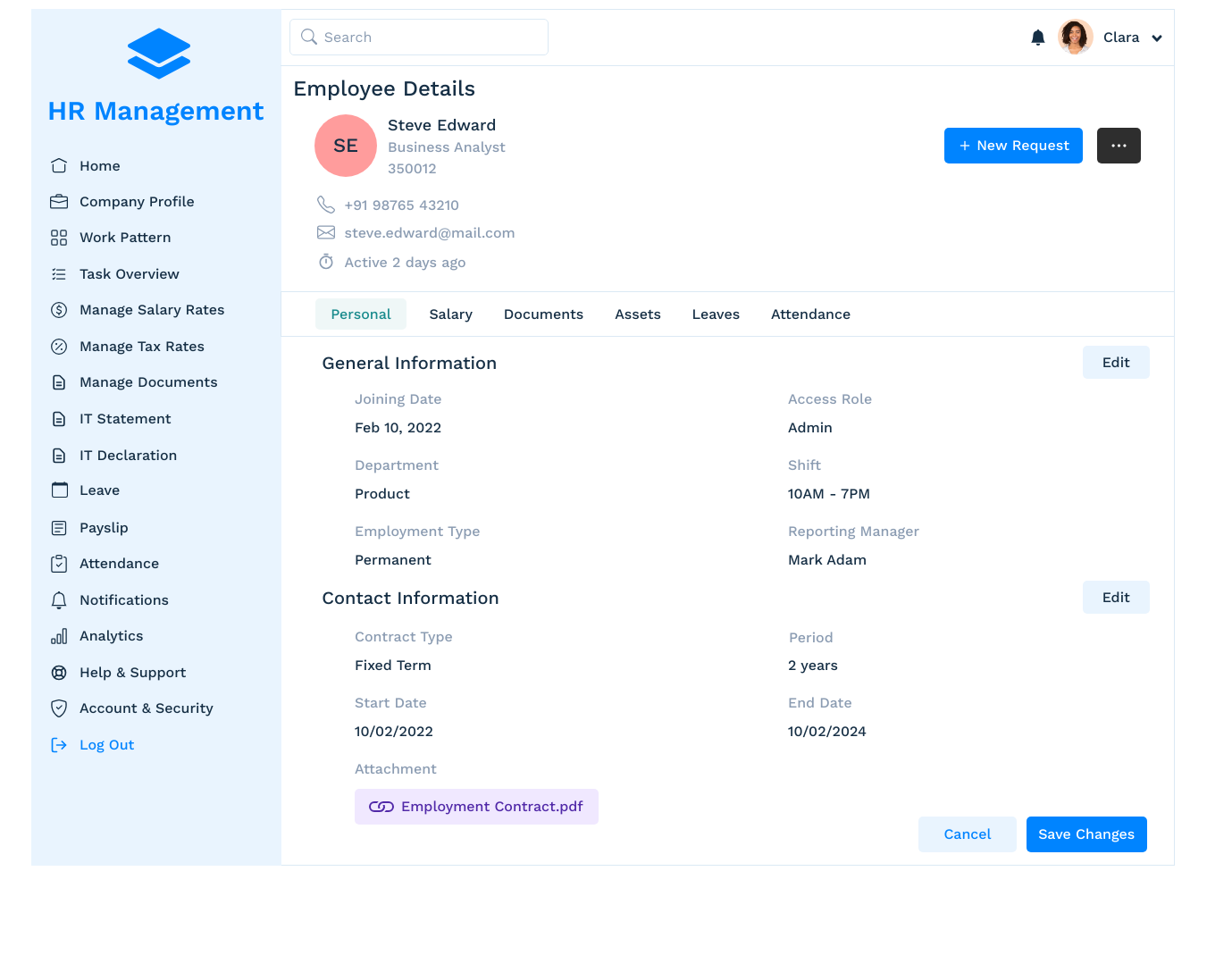
Task: Click the HR Management logo icon
Action: pos(158,54)
